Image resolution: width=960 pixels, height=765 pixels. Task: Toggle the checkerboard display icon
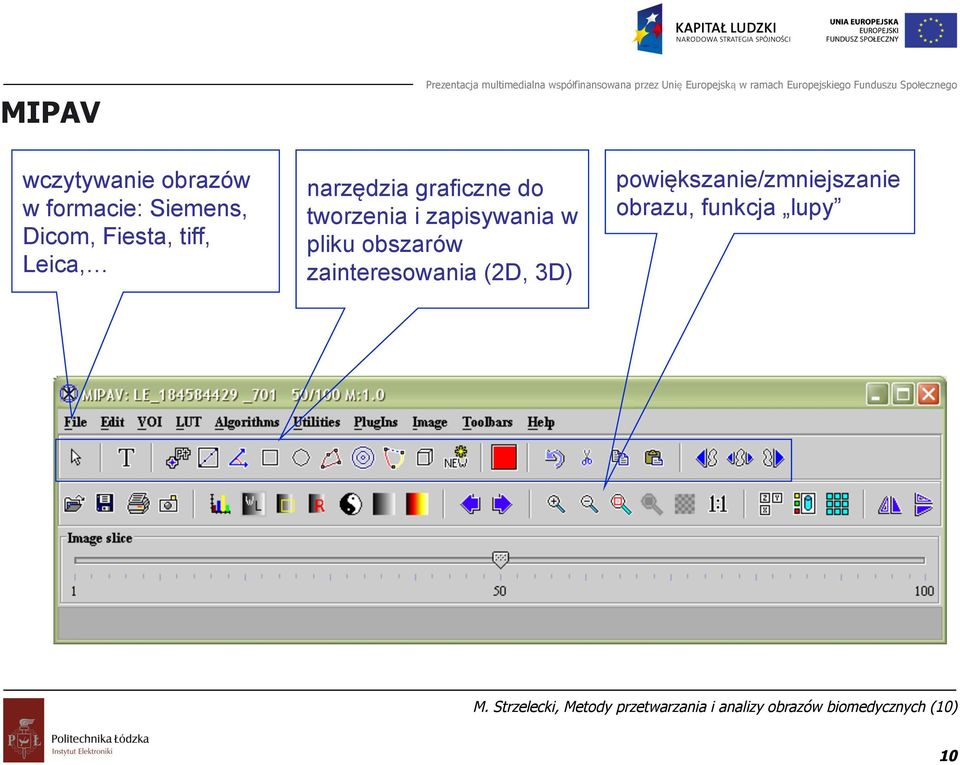tap(684, 504)
